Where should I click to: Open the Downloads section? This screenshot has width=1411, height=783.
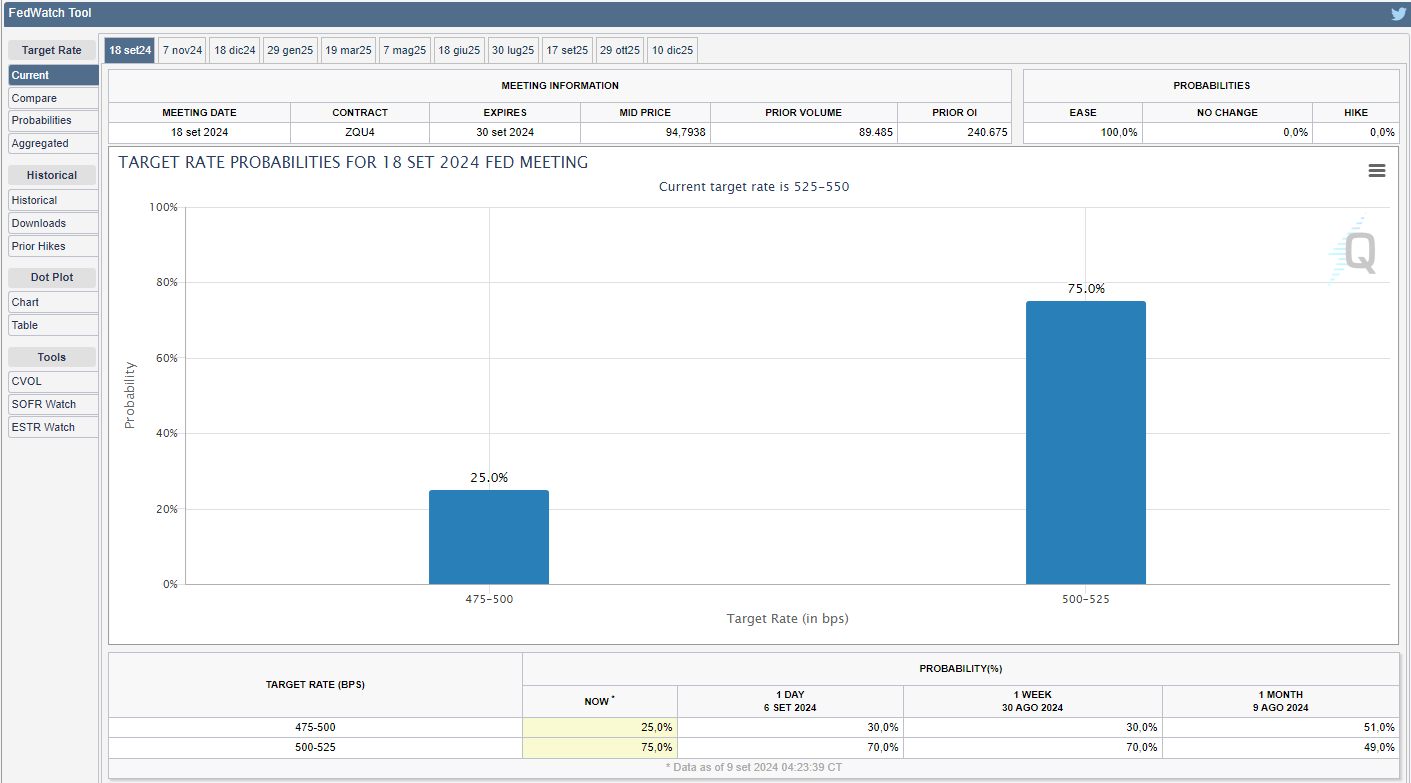(x=53, y=223)
